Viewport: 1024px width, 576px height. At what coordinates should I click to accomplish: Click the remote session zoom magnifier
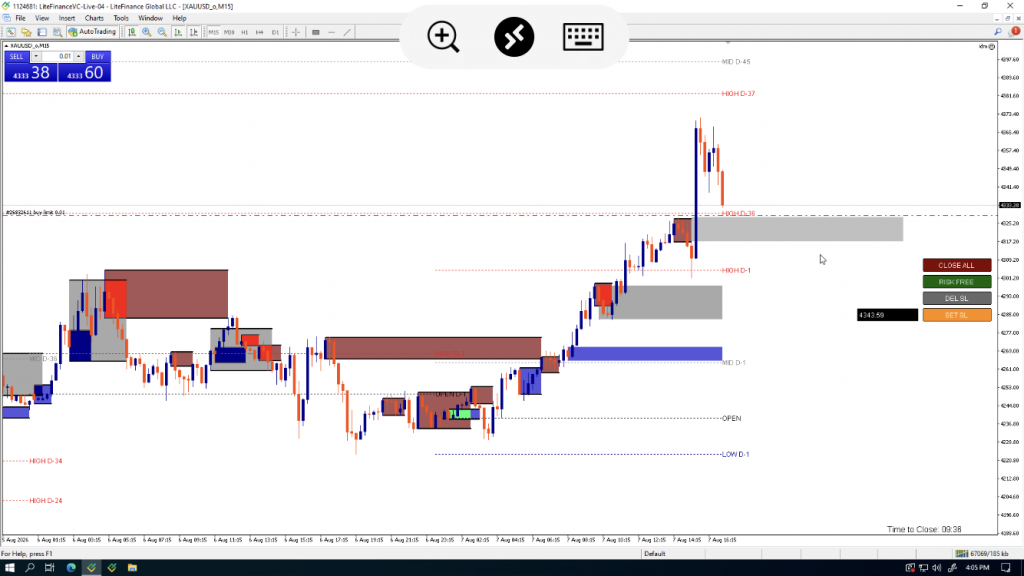coord(443,37)
